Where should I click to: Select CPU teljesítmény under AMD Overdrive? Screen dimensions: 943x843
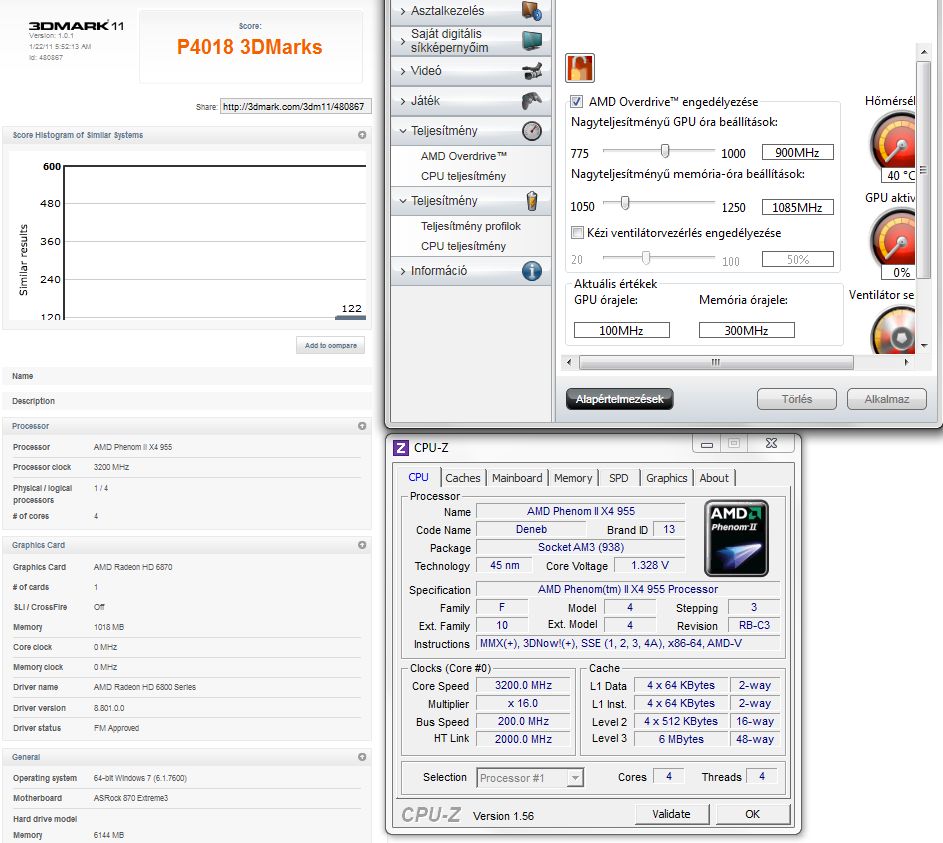[464, 176]
